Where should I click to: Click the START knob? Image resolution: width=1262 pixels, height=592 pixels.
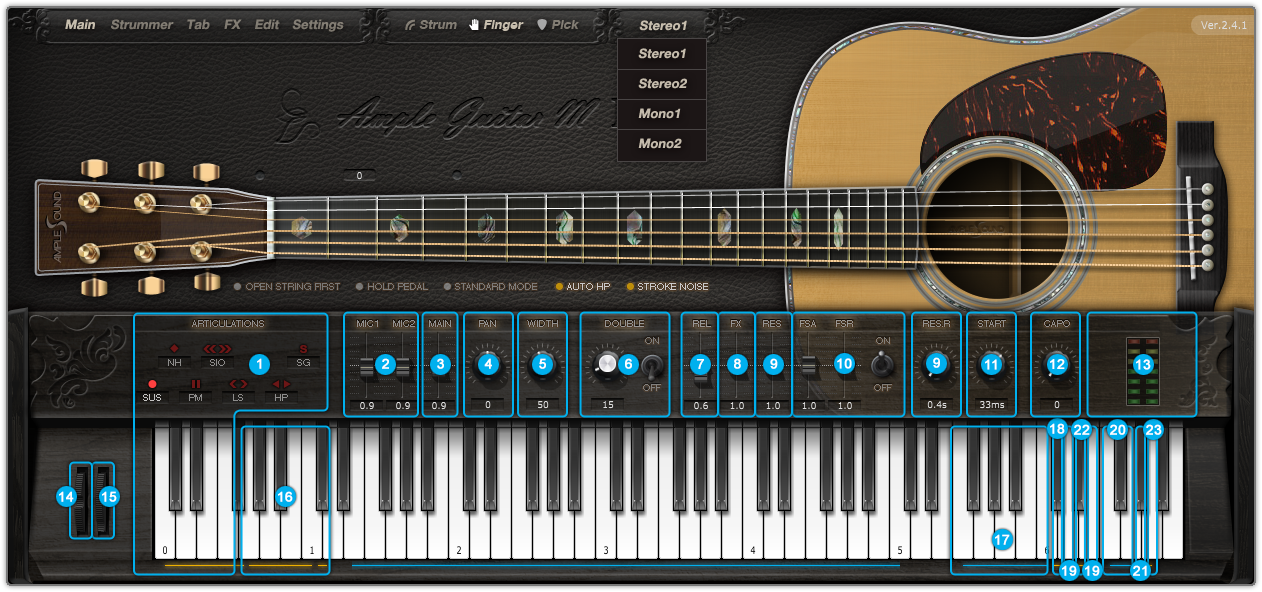[x=991, y=365]
